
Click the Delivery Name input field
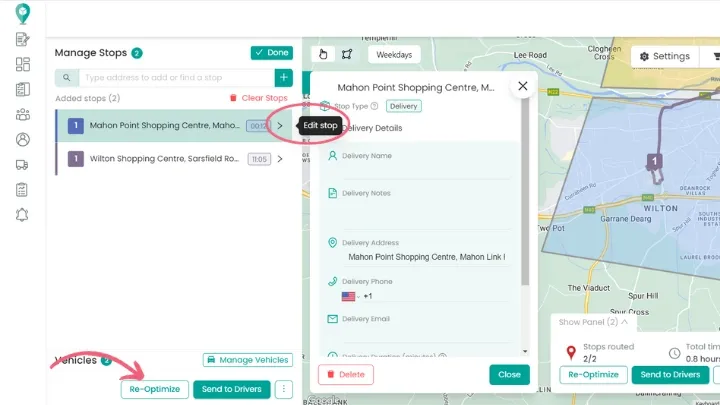[x=427, y=171]
